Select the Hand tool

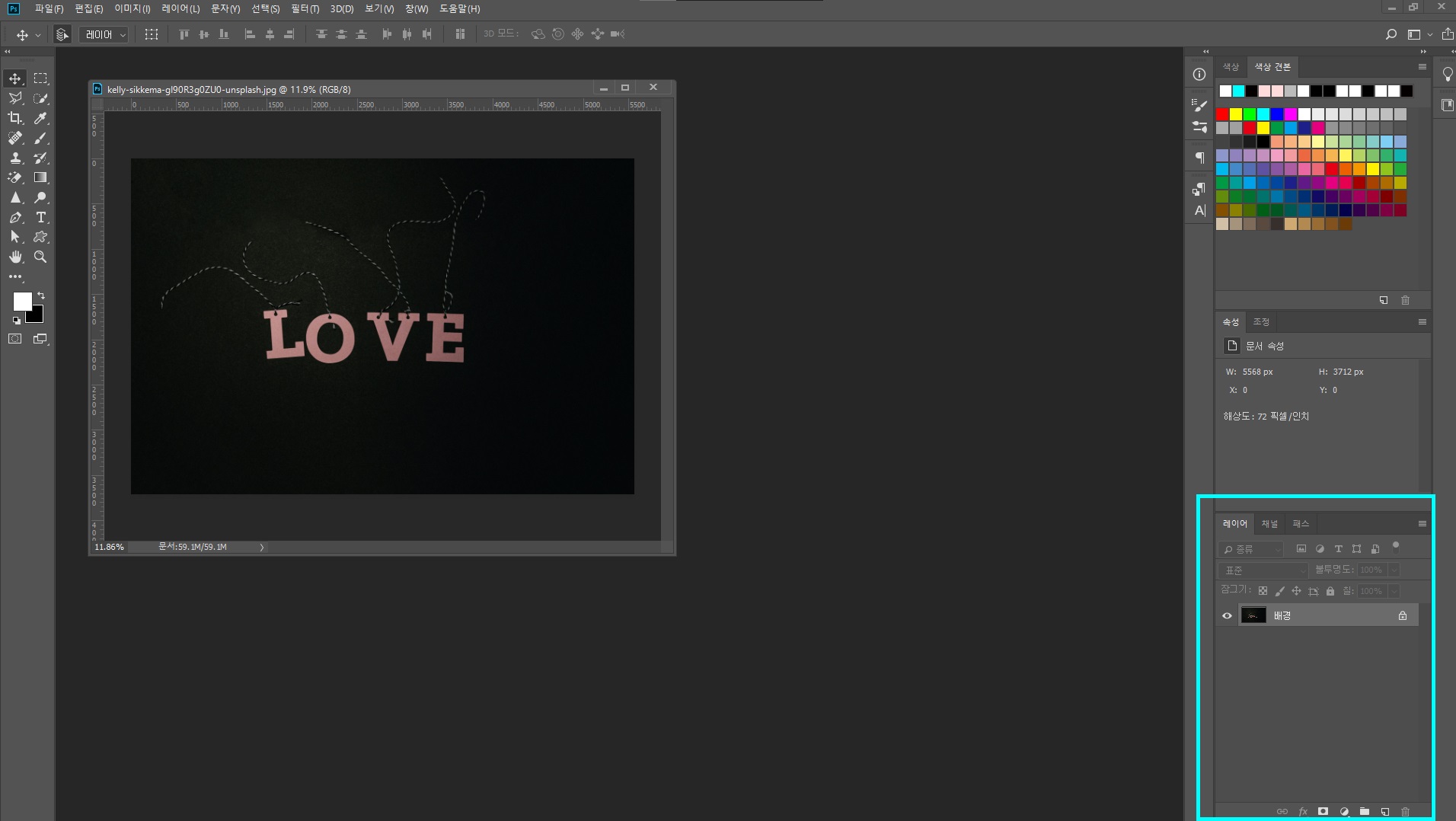pyautogui.click(x=15, y=257)
